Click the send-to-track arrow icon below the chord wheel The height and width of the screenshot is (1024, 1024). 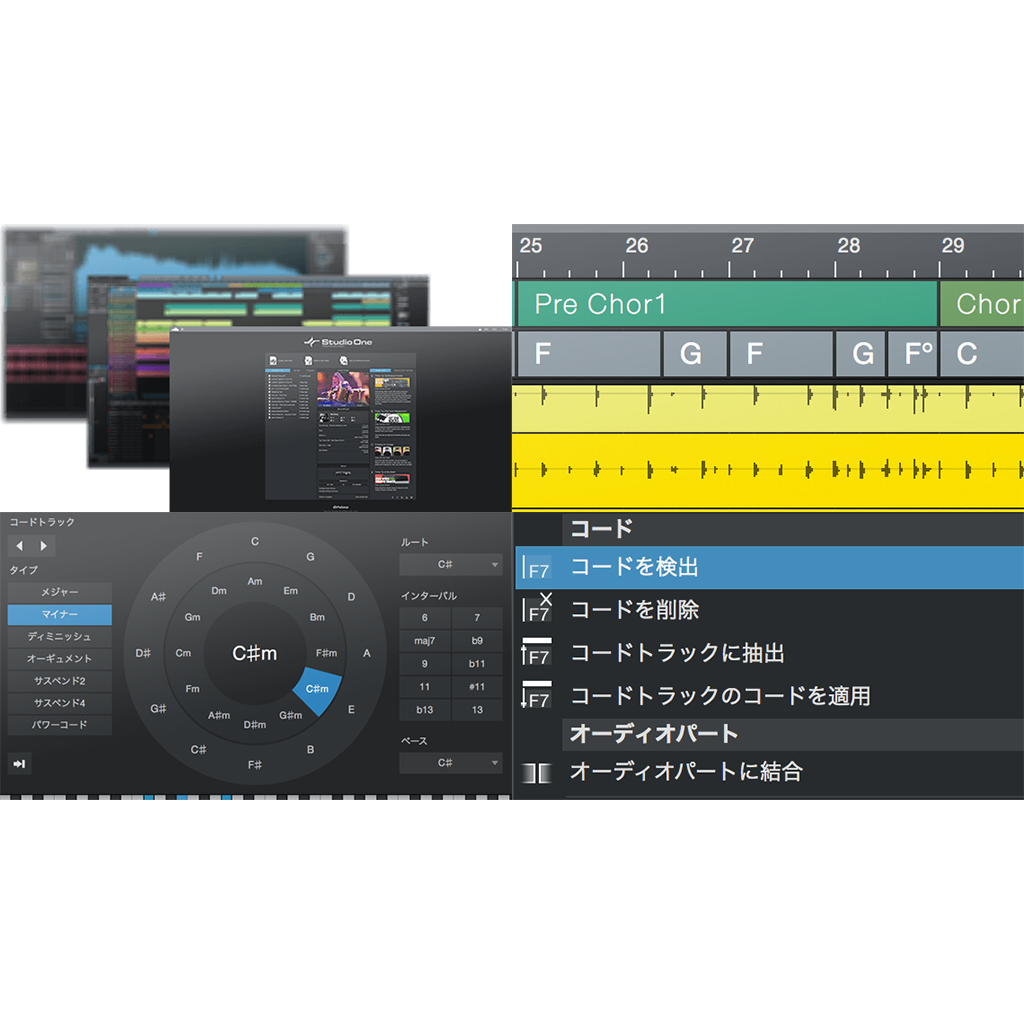pyautogui.click(x=20, y=763)
